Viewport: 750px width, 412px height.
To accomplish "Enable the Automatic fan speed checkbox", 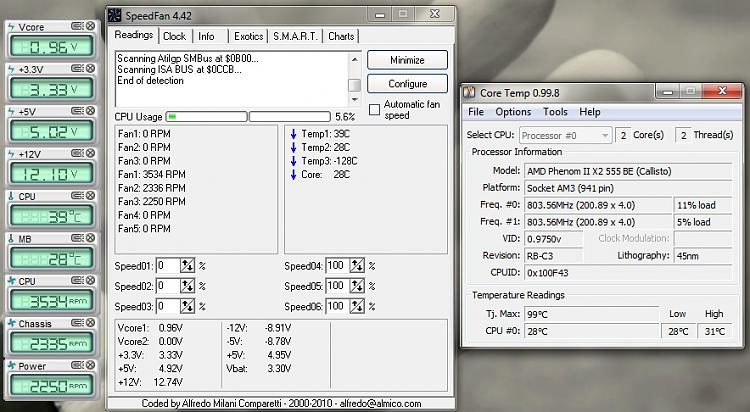I will pos(375,110).
